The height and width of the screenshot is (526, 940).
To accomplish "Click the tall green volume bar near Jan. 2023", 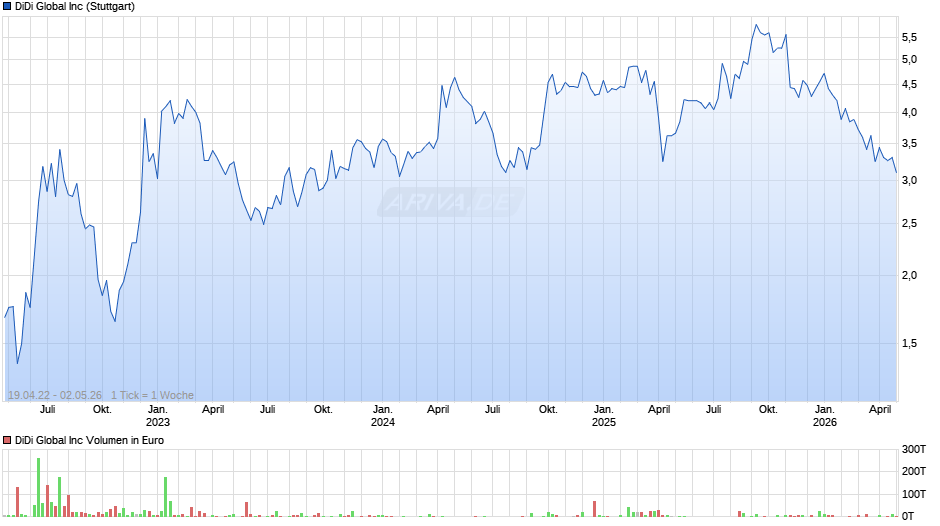I will pos(165,497).
